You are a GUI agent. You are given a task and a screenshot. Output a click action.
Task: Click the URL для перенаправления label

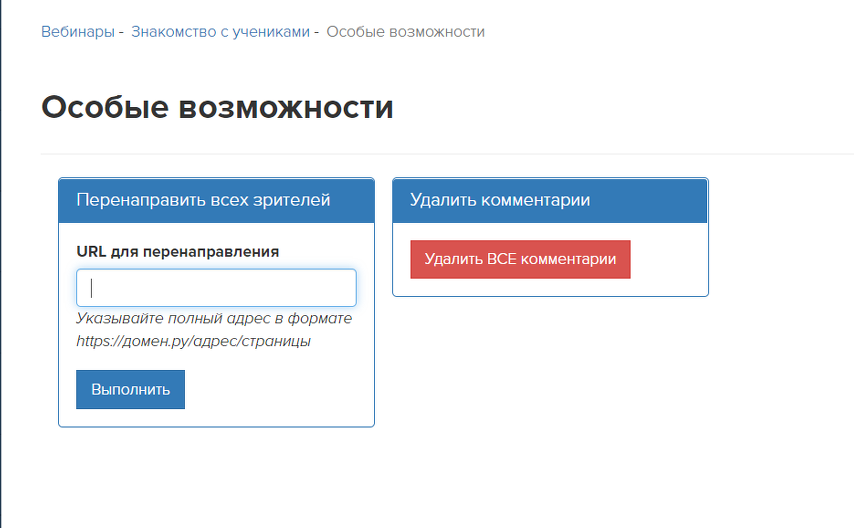pyautogui.click(x=178, y=252)
